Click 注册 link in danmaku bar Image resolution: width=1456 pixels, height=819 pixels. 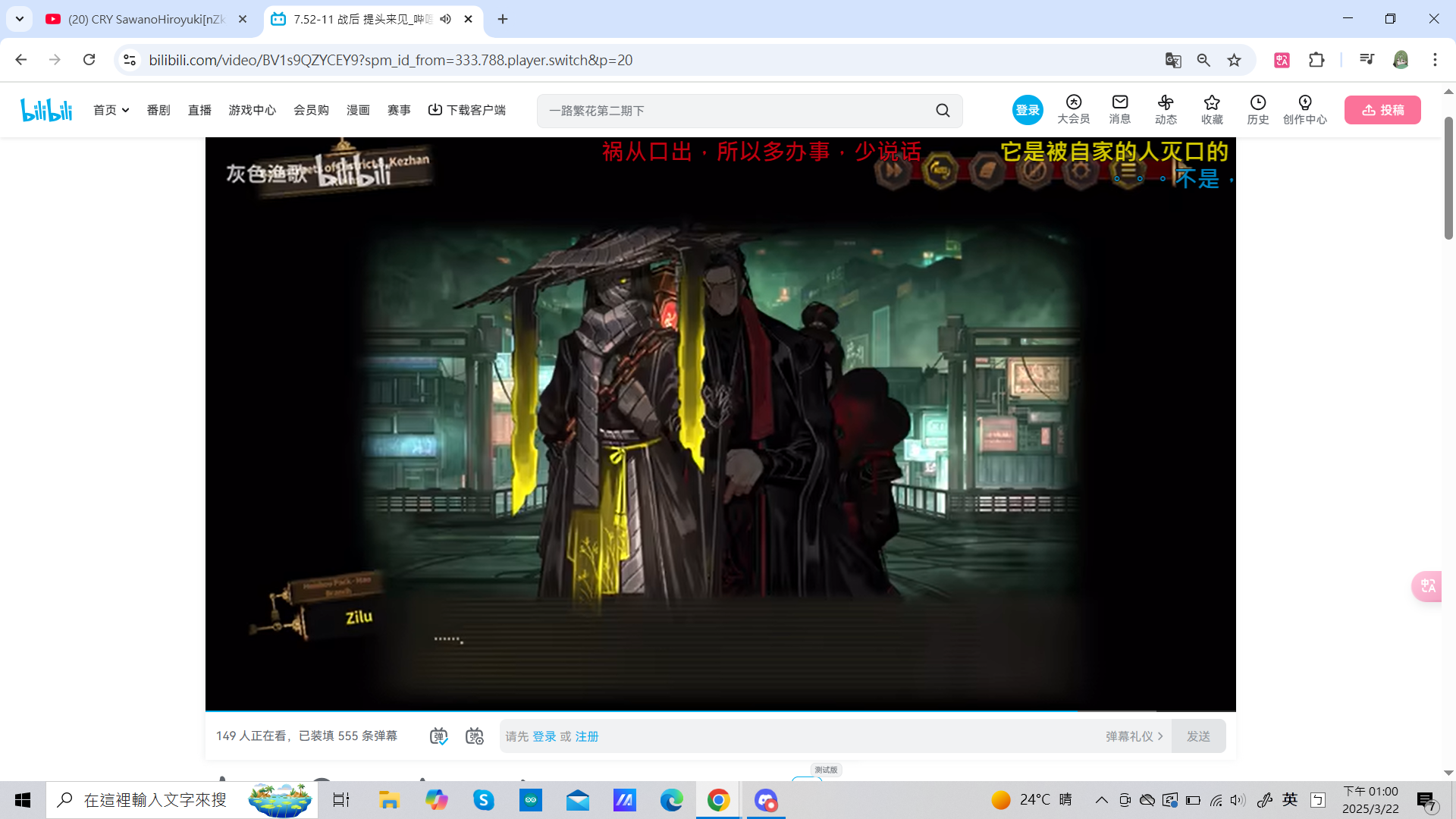(x=587, y=736)
